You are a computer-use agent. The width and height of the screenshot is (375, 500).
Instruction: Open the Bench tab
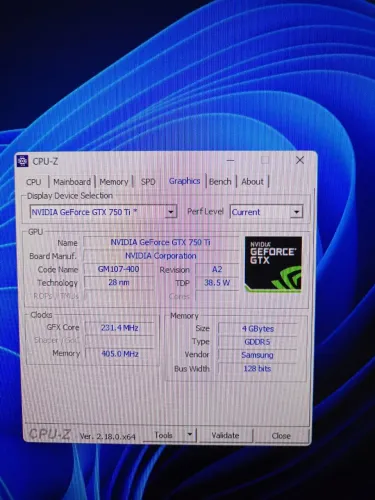coord(220,182)
